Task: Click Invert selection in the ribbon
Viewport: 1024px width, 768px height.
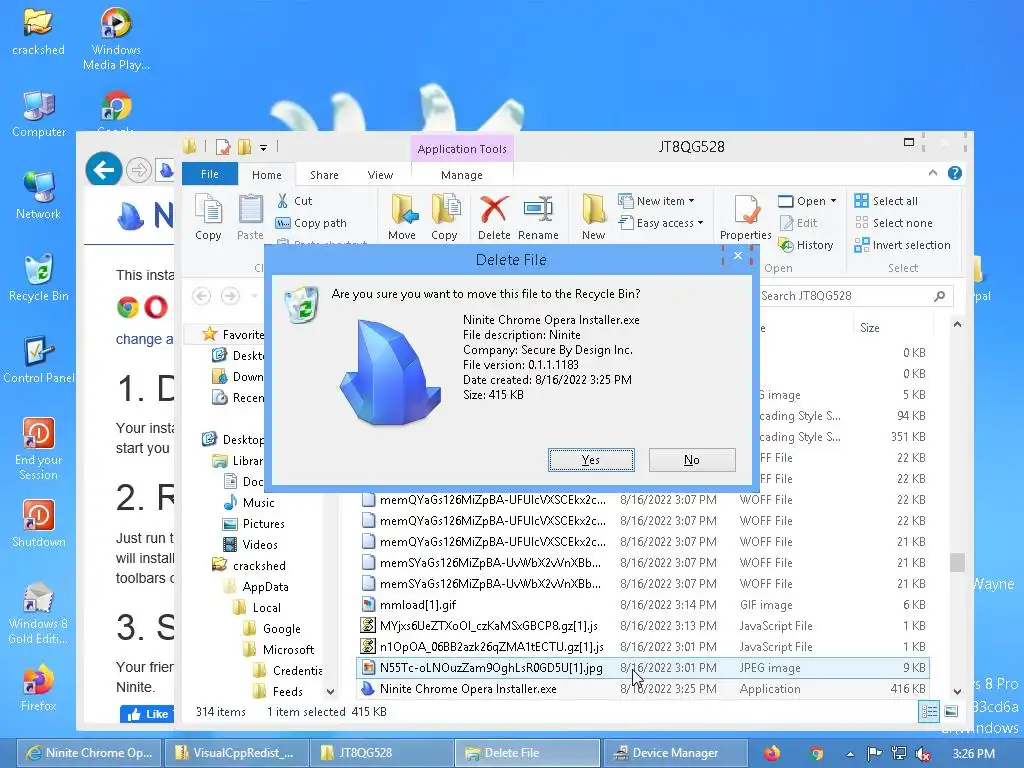Action: pyautogui.click(x=903, y=245)
